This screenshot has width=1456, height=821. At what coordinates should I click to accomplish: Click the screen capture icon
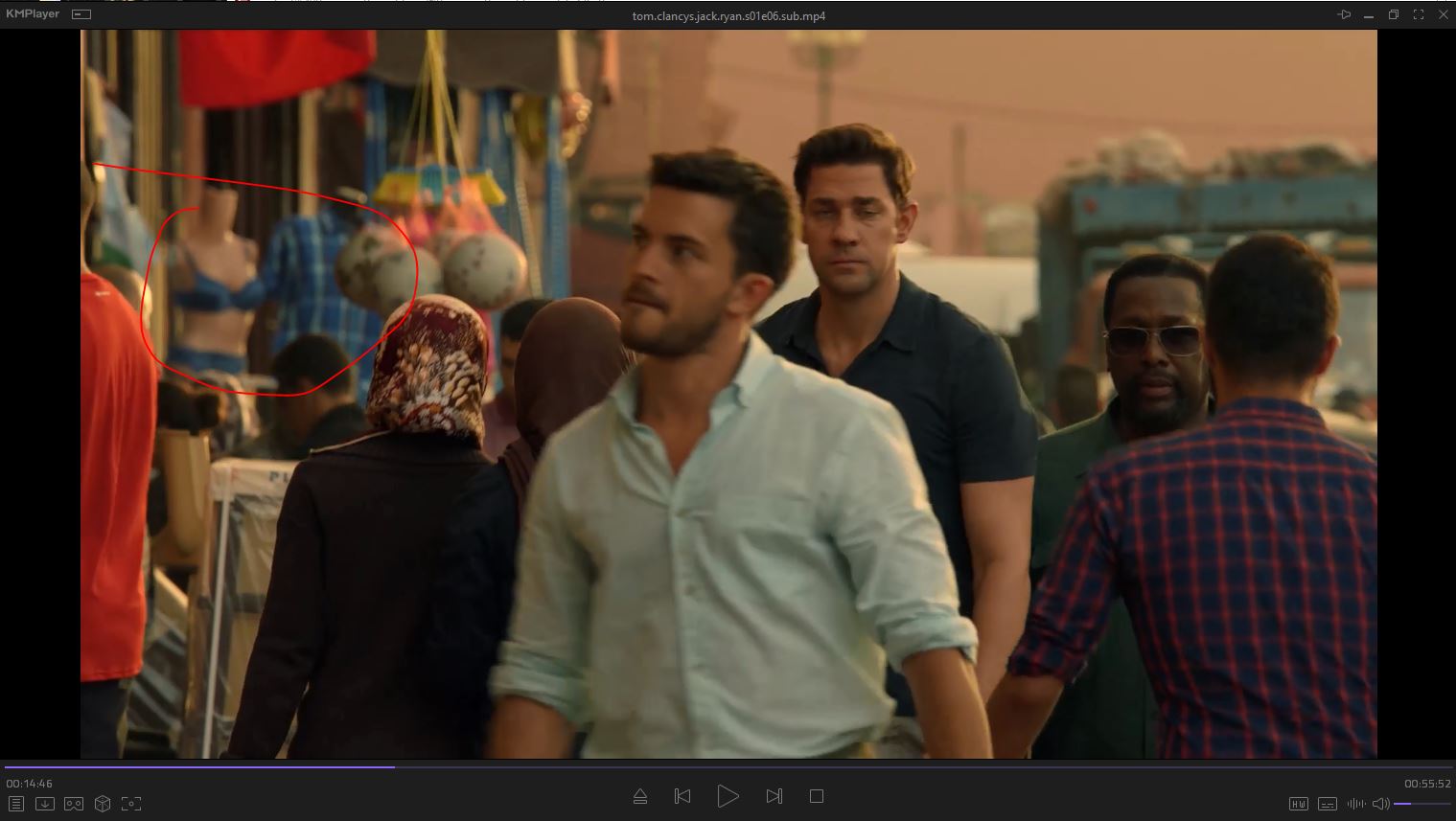click(131, 804)
